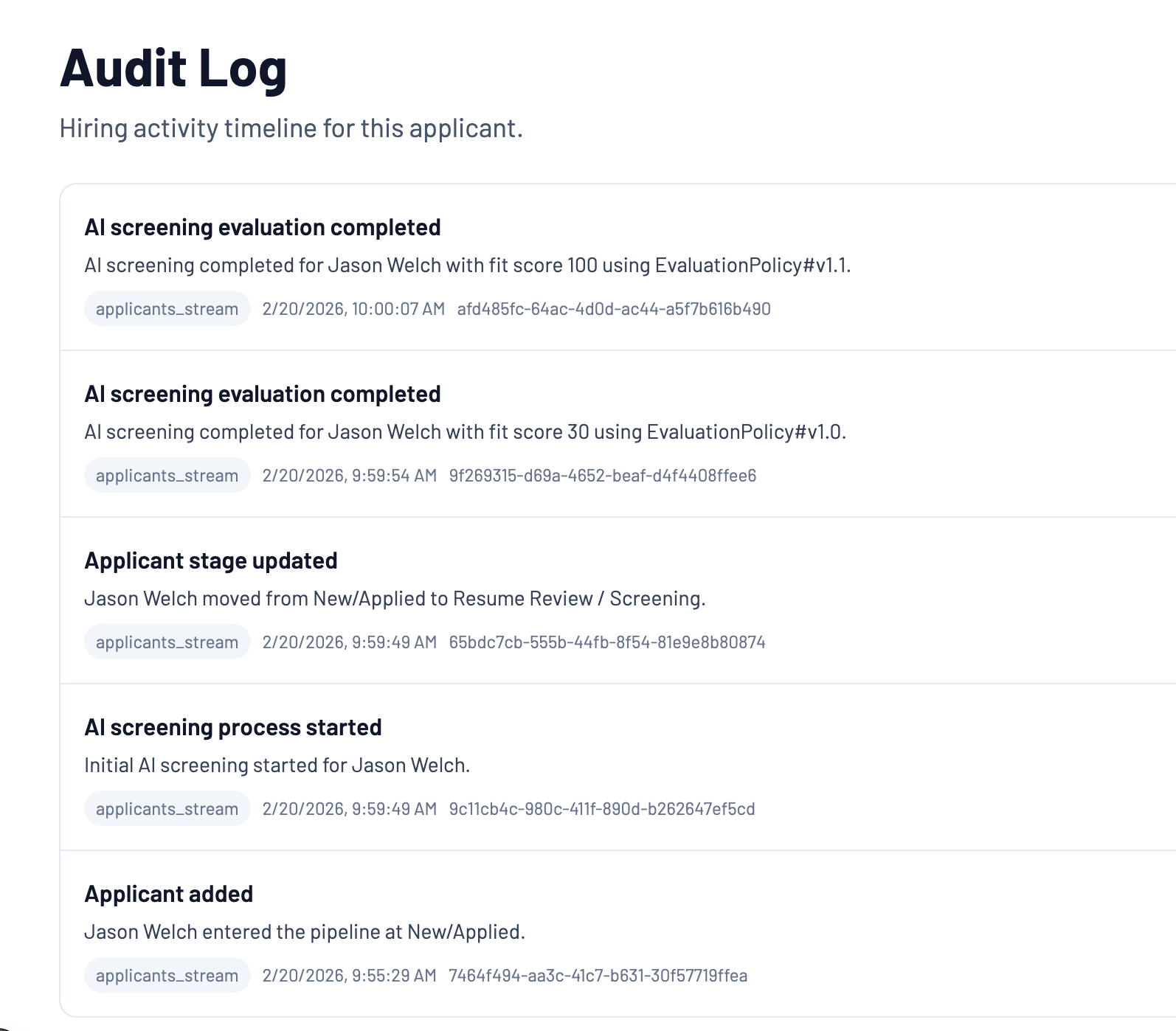Open the Applicant stage updated entry title
The image size is (1176, 1031).
pyautogui.click(x=211, y=560)
